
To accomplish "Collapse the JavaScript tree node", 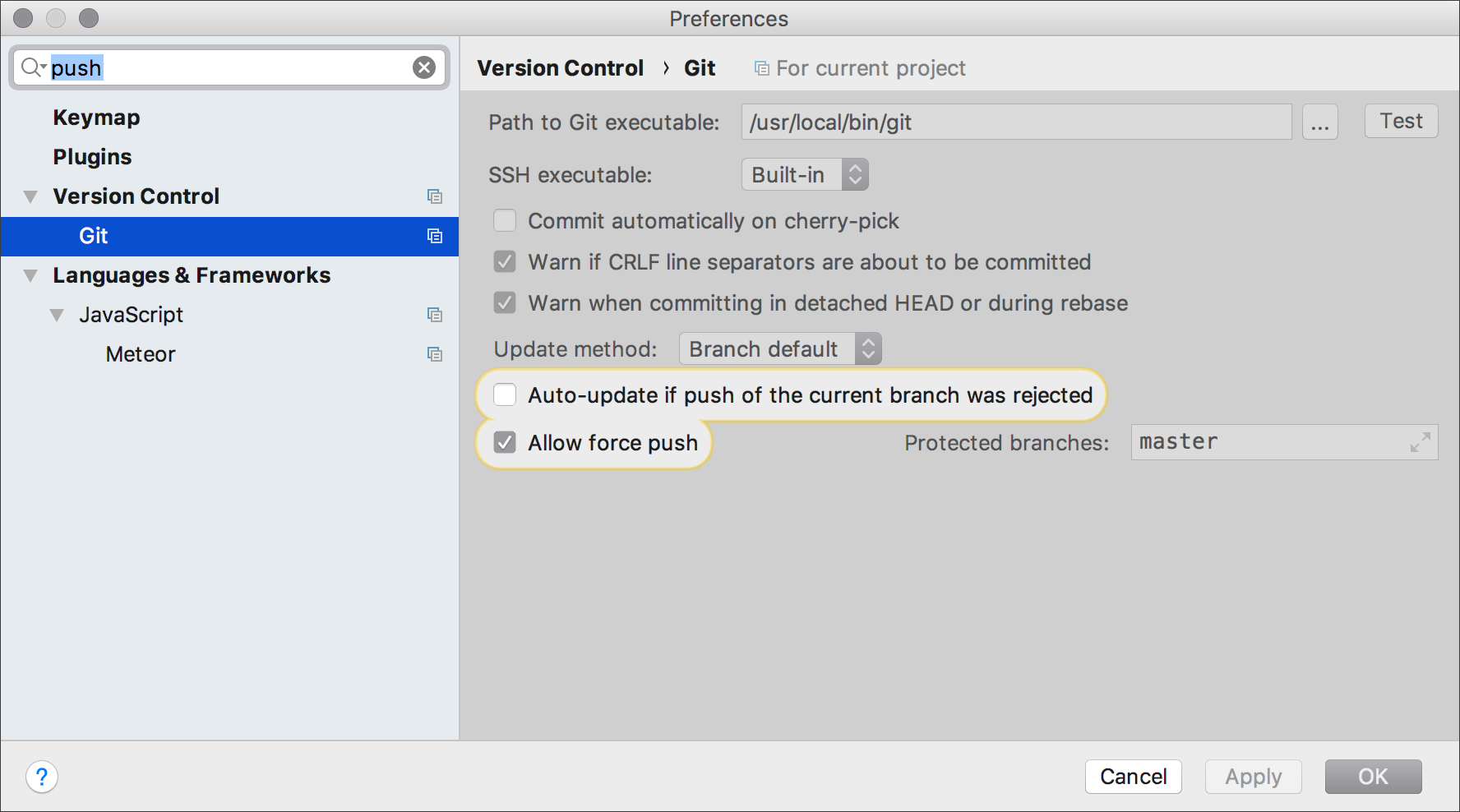I will (x=57, y=316).
